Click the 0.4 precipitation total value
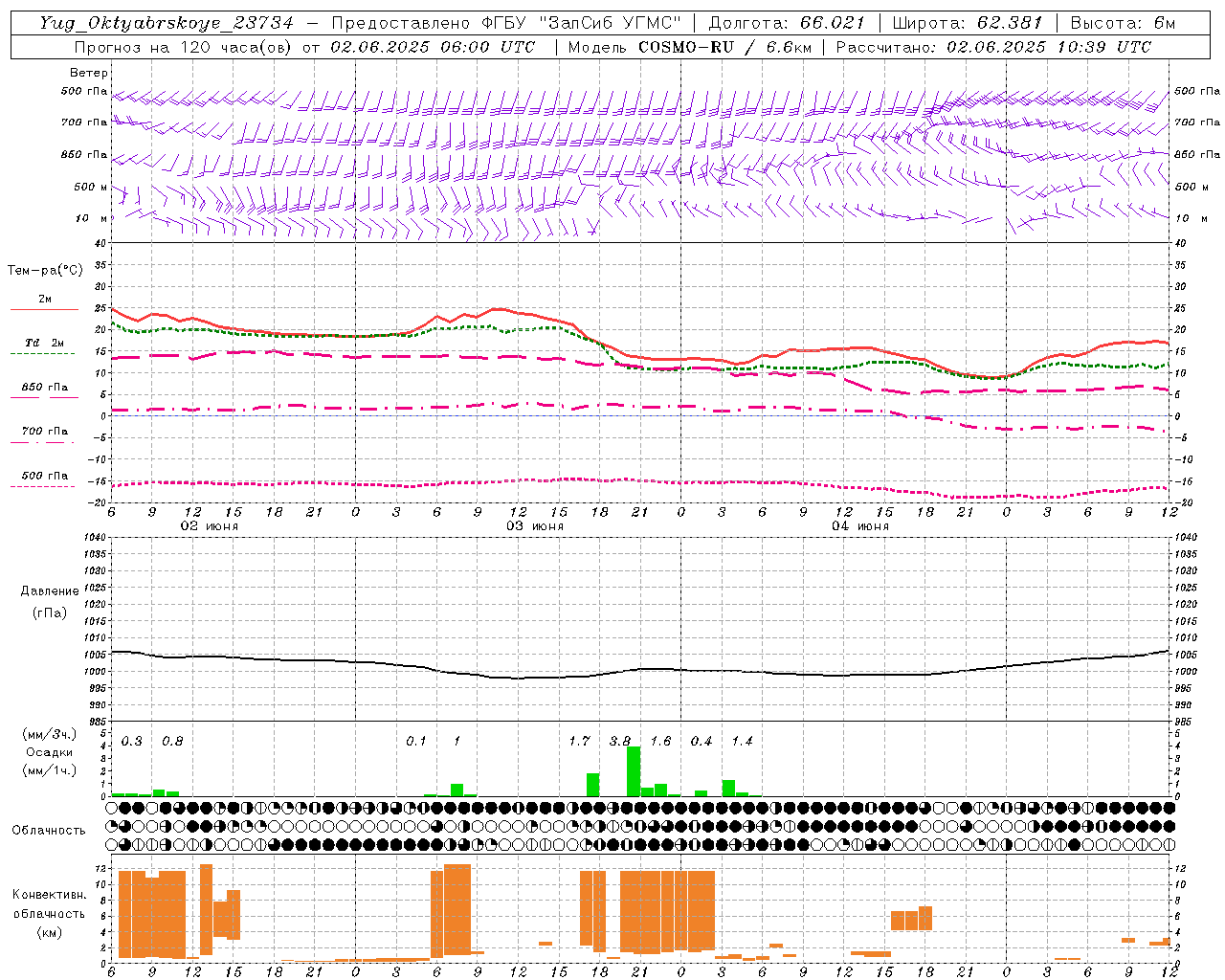The height and width of the screenshot is (980, 1225). coord(702,741)
